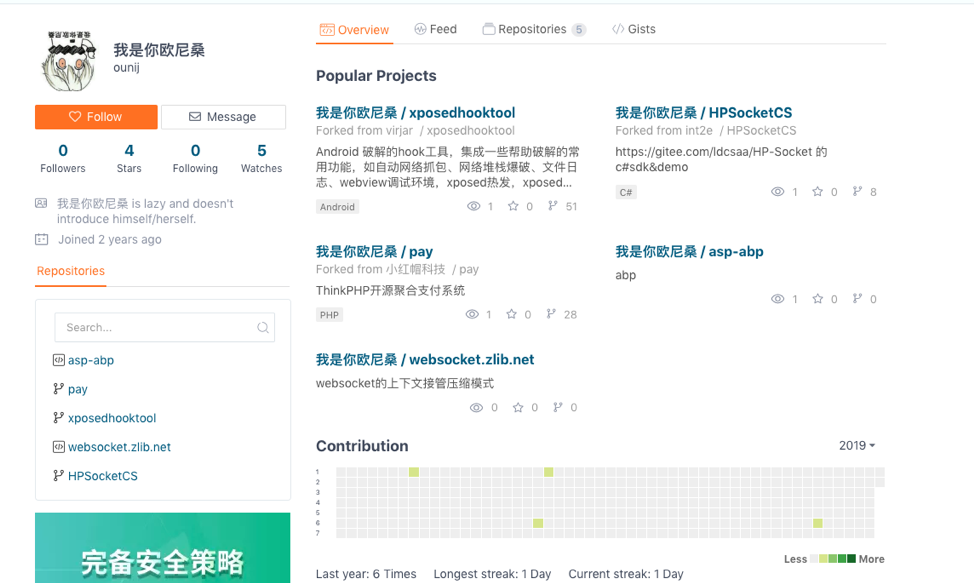View the 4 Stars count
The height and width of the screenshot is (583, 974).
[129, 158]
